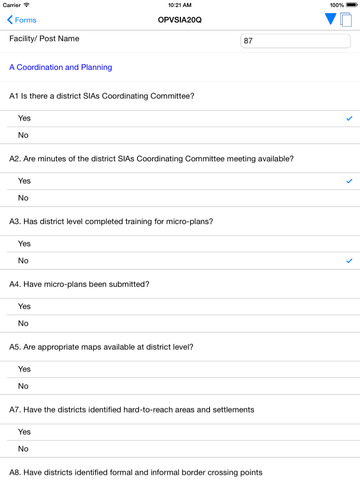Focus the Facility/Post Name field containing 87
The width and height of the screenshot is (360, 480).
point(295,41)
